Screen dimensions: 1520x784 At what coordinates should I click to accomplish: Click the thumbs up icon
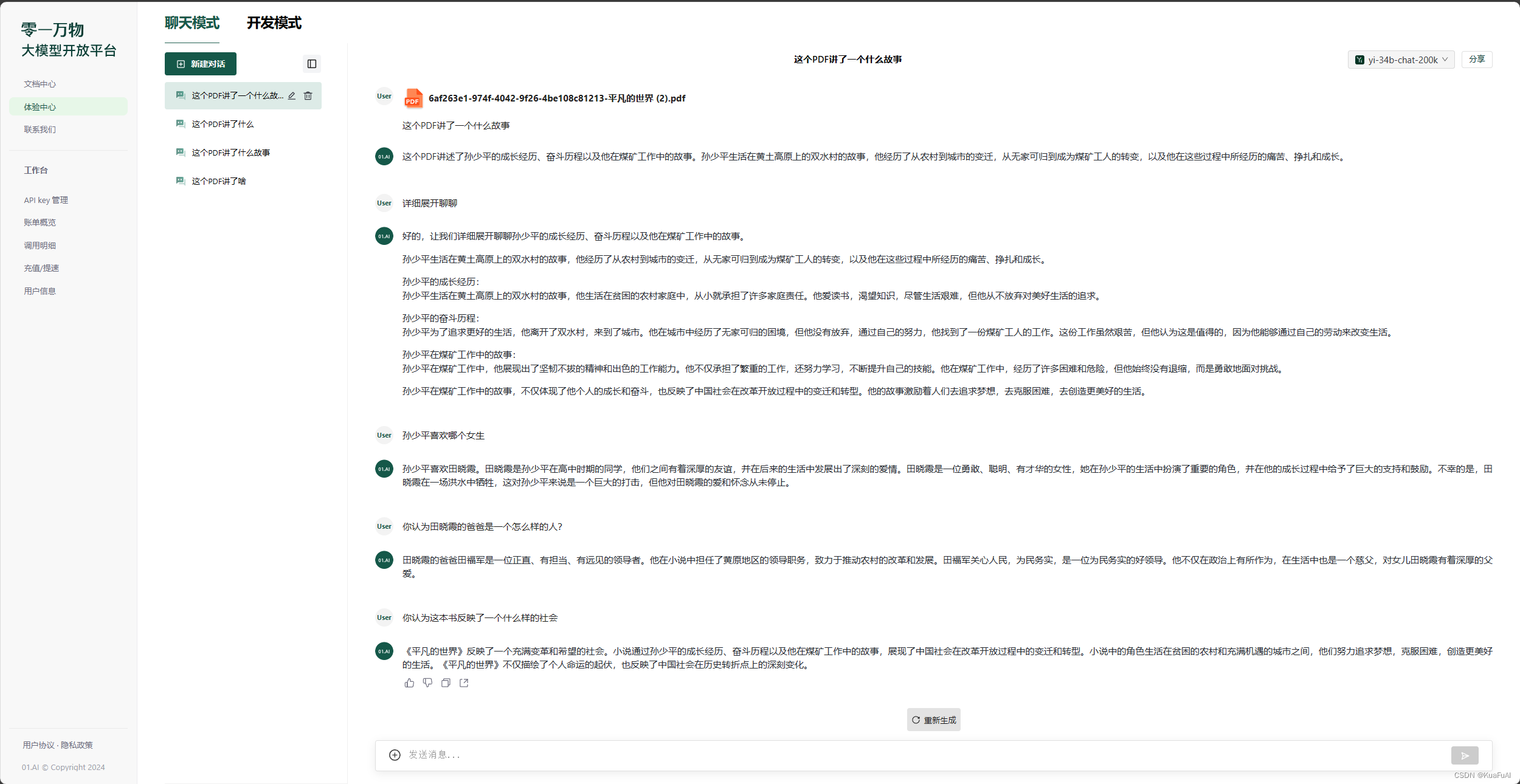point(409,683)
